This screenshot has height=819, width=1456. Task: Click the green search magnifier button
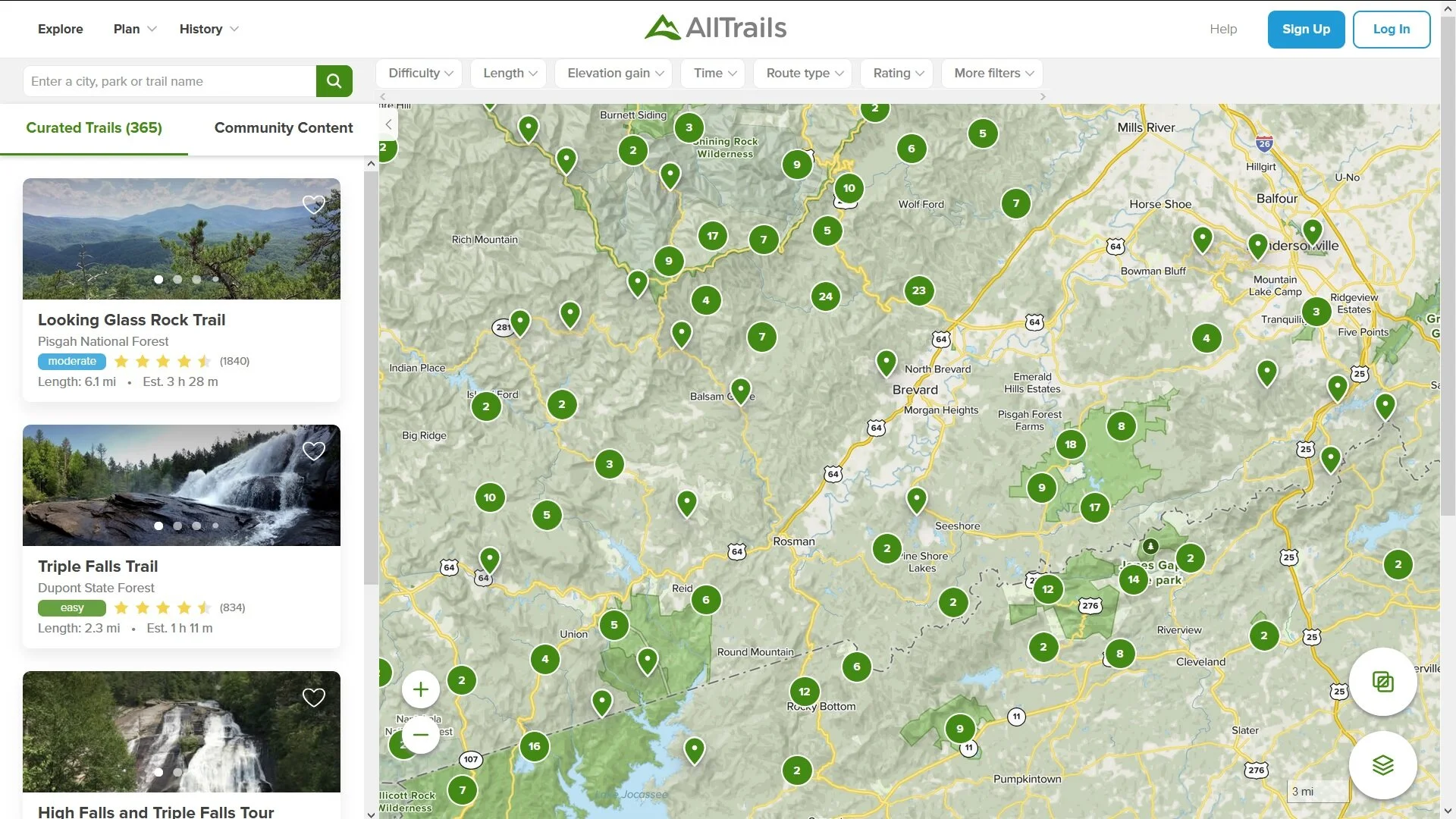[334, 81]
